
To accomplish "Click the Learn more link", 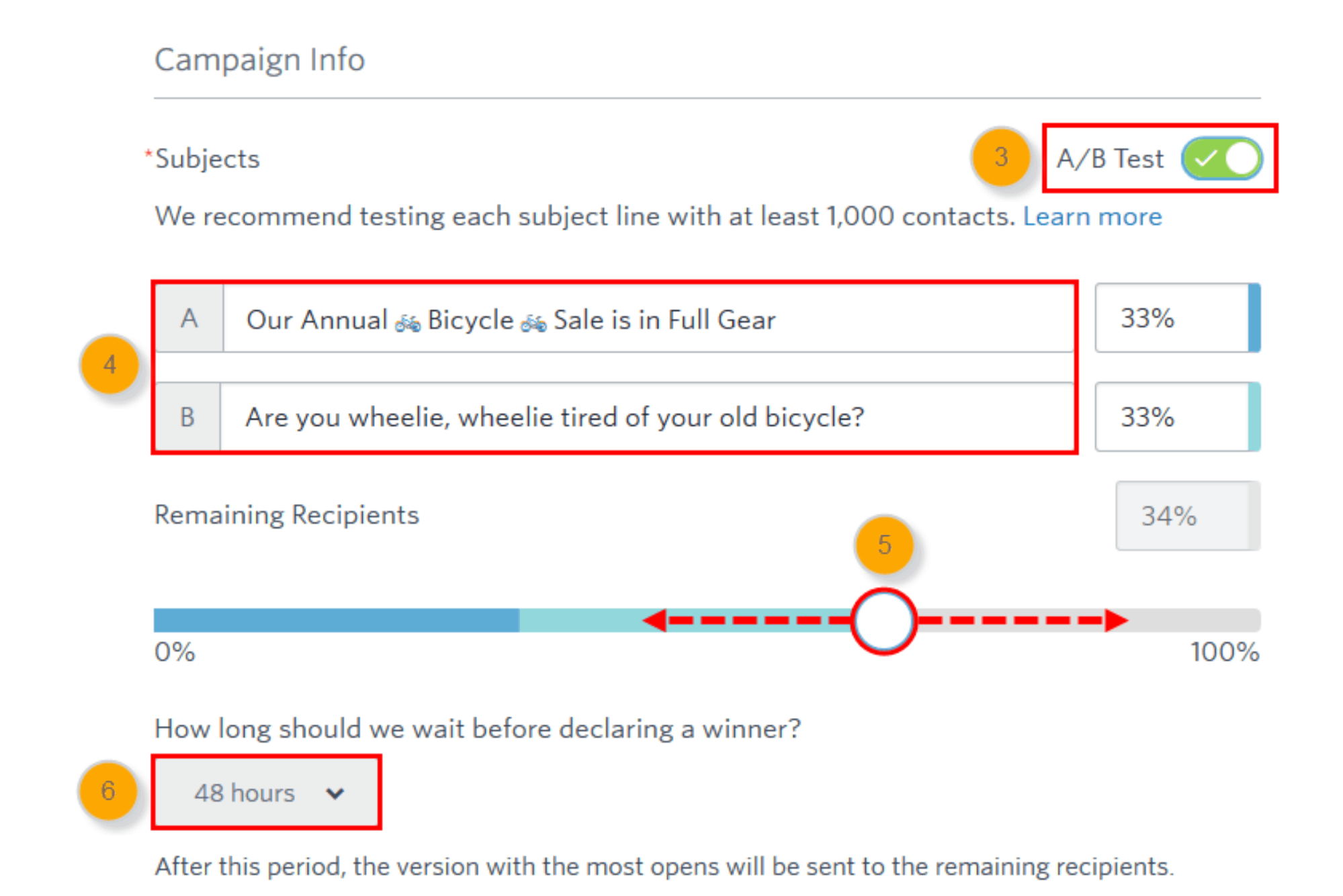I will click(x=1092, y=216).
